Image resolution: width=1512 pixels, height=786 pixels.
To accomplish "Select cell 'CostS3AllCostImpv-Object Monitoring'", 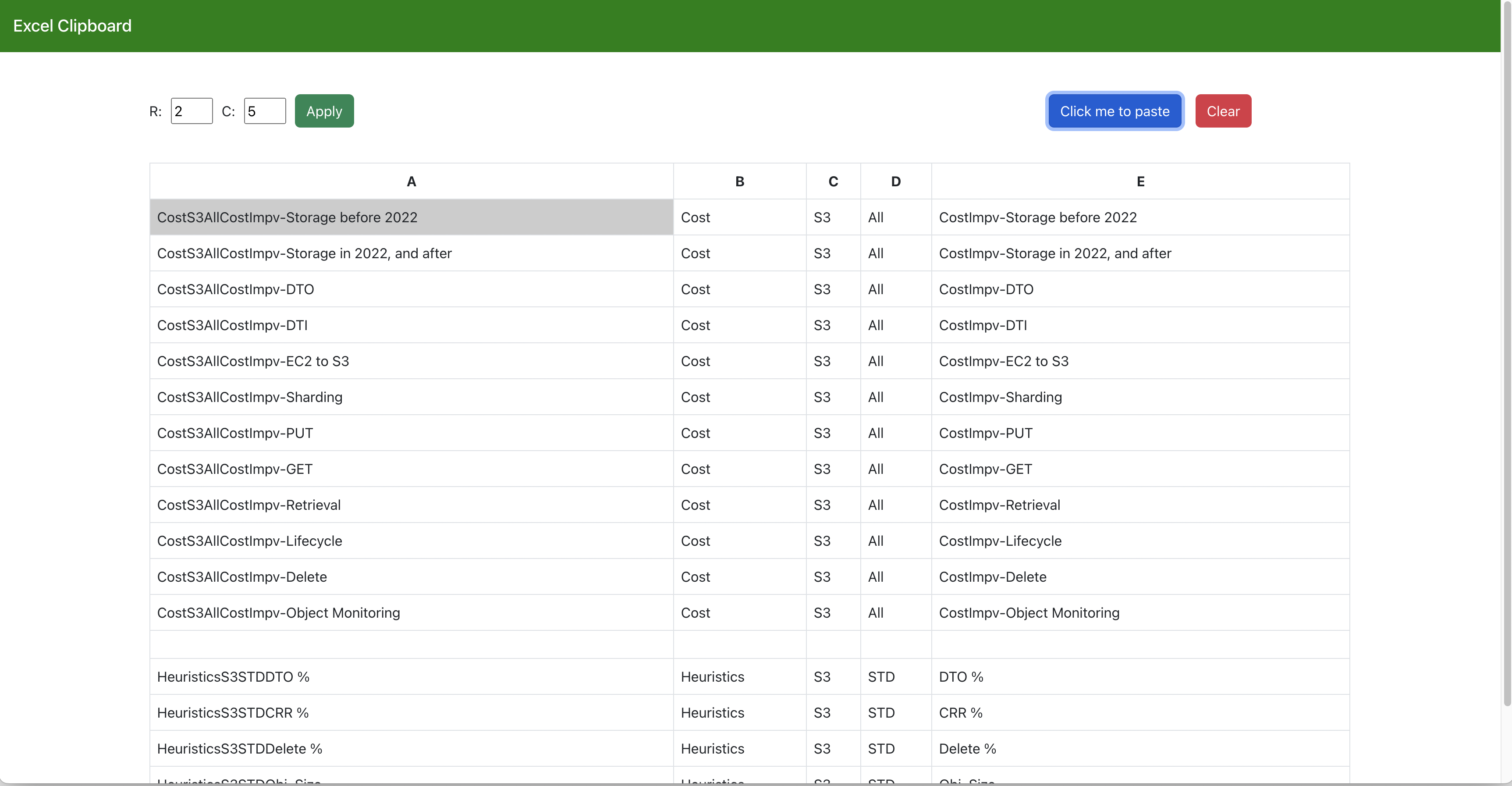I will tap(412, 613).
